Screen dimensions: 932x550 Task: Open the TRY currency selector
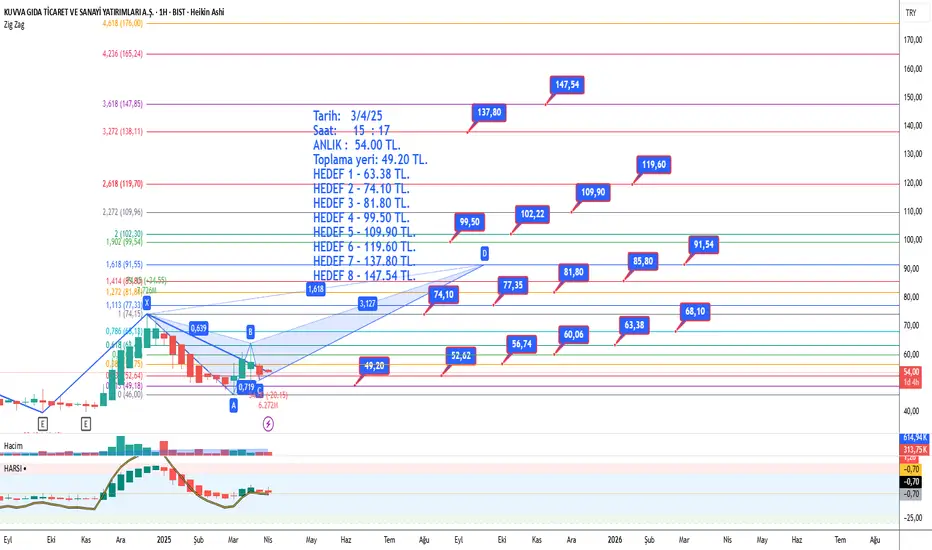pos(911,12)
